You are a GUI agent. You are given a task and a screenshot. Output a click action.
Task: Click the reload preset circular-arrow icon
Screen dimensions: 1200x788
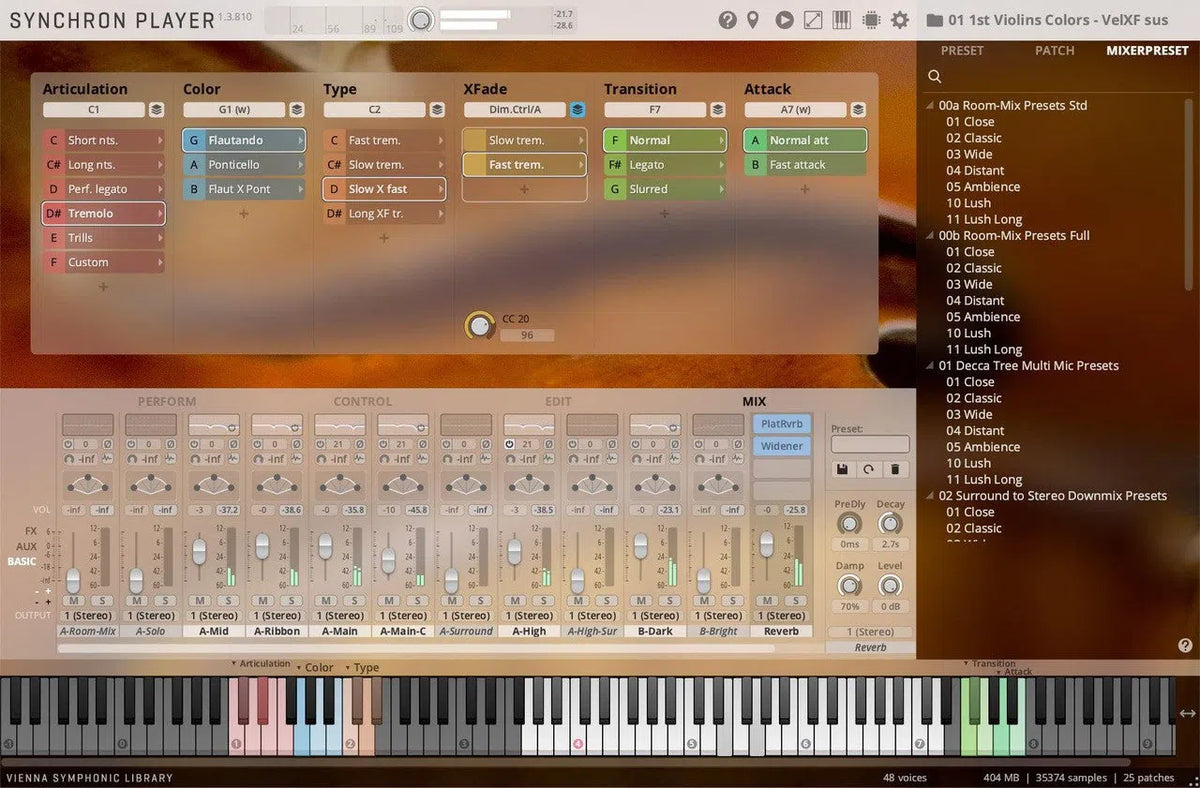tap(868, 469)
